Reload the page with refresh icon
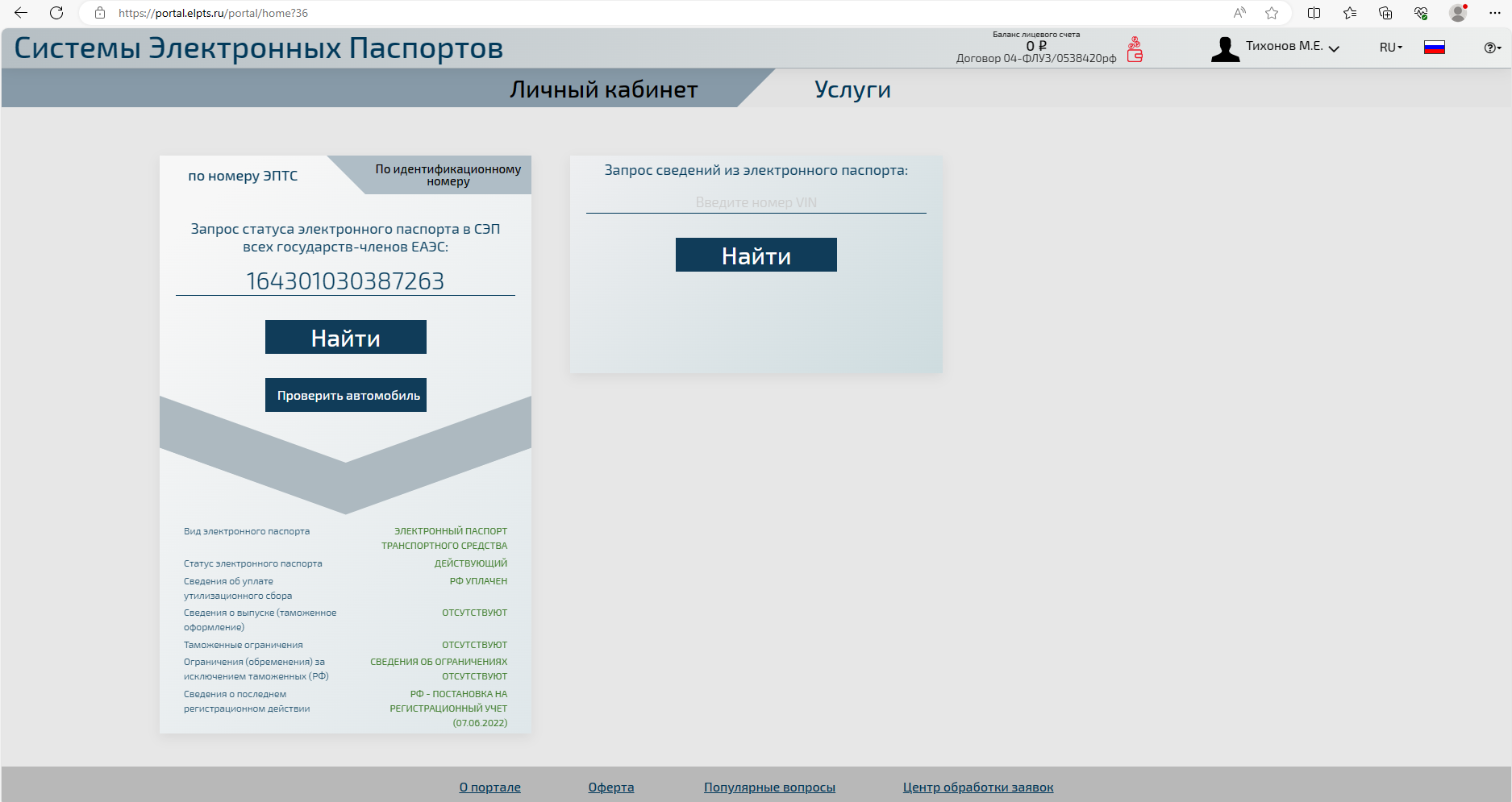Image resolution: width=1512 pixels, height=802 pixels. [x=56, y=13]
